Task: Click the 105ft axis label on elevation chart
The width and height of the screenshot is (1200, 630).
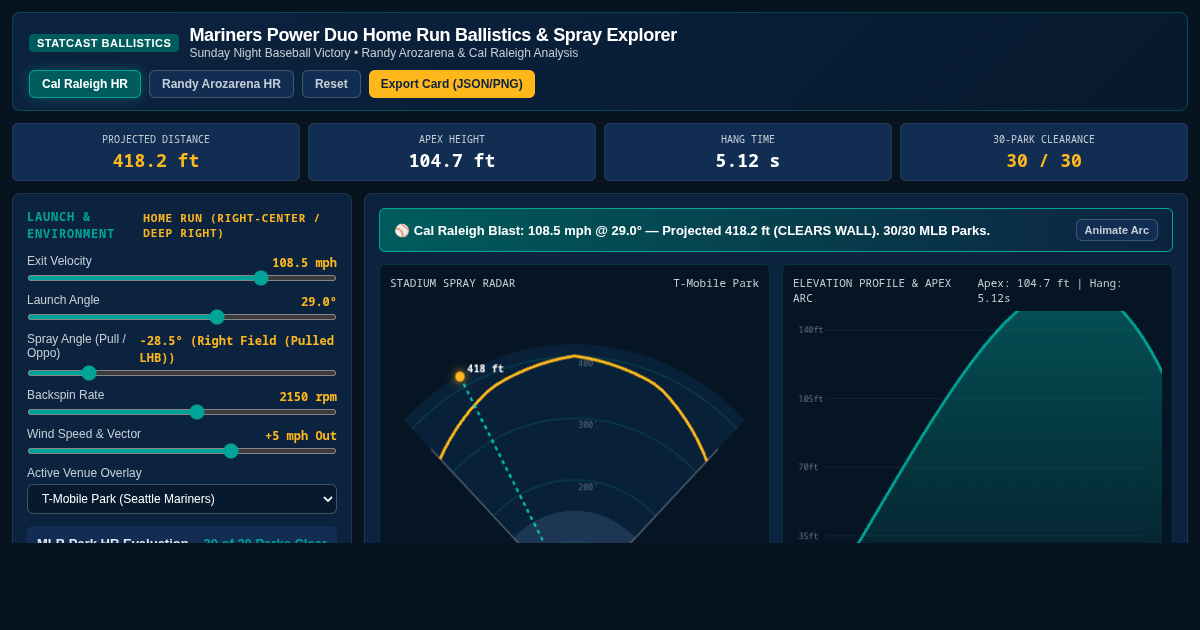Action: point(811,399)
